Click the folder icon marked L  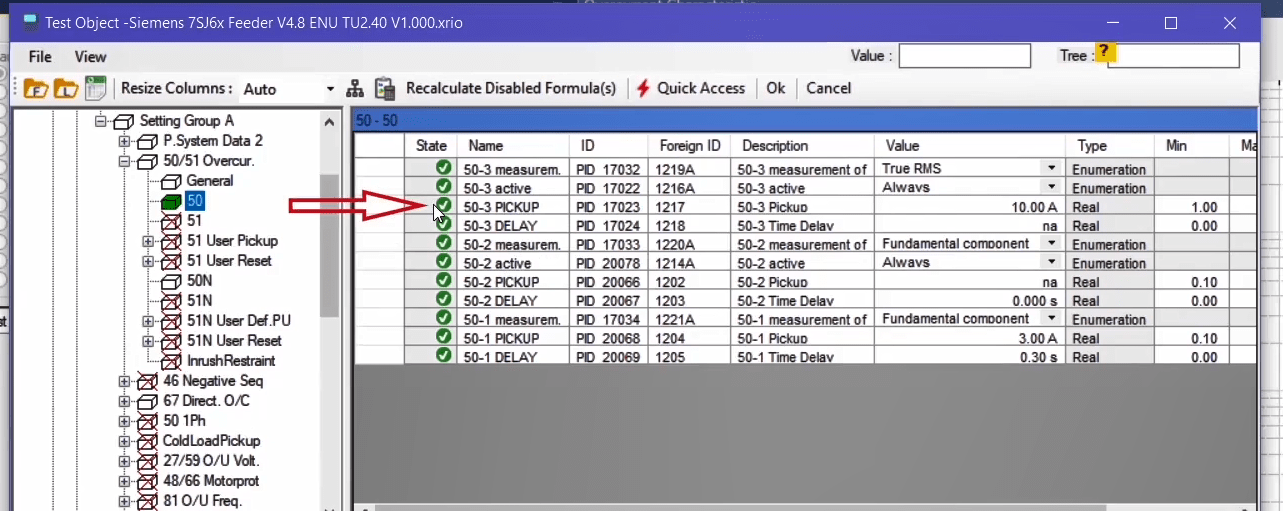[x=66, y=88]
